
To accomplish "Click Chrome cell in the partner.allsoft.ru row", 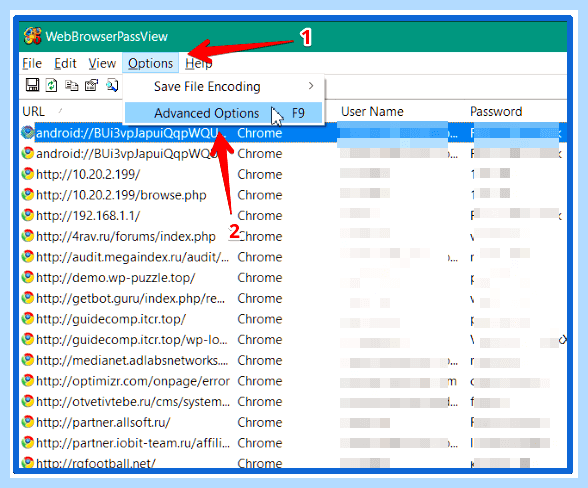I will point(260,422).
